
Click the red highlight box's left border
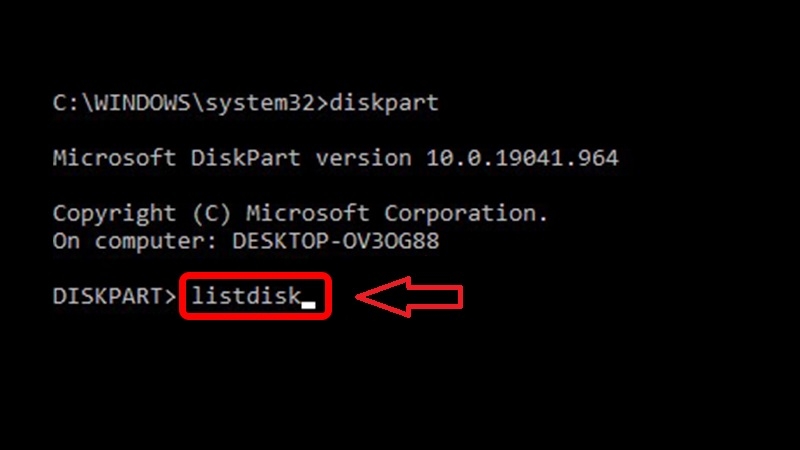[x=182, y=297]
